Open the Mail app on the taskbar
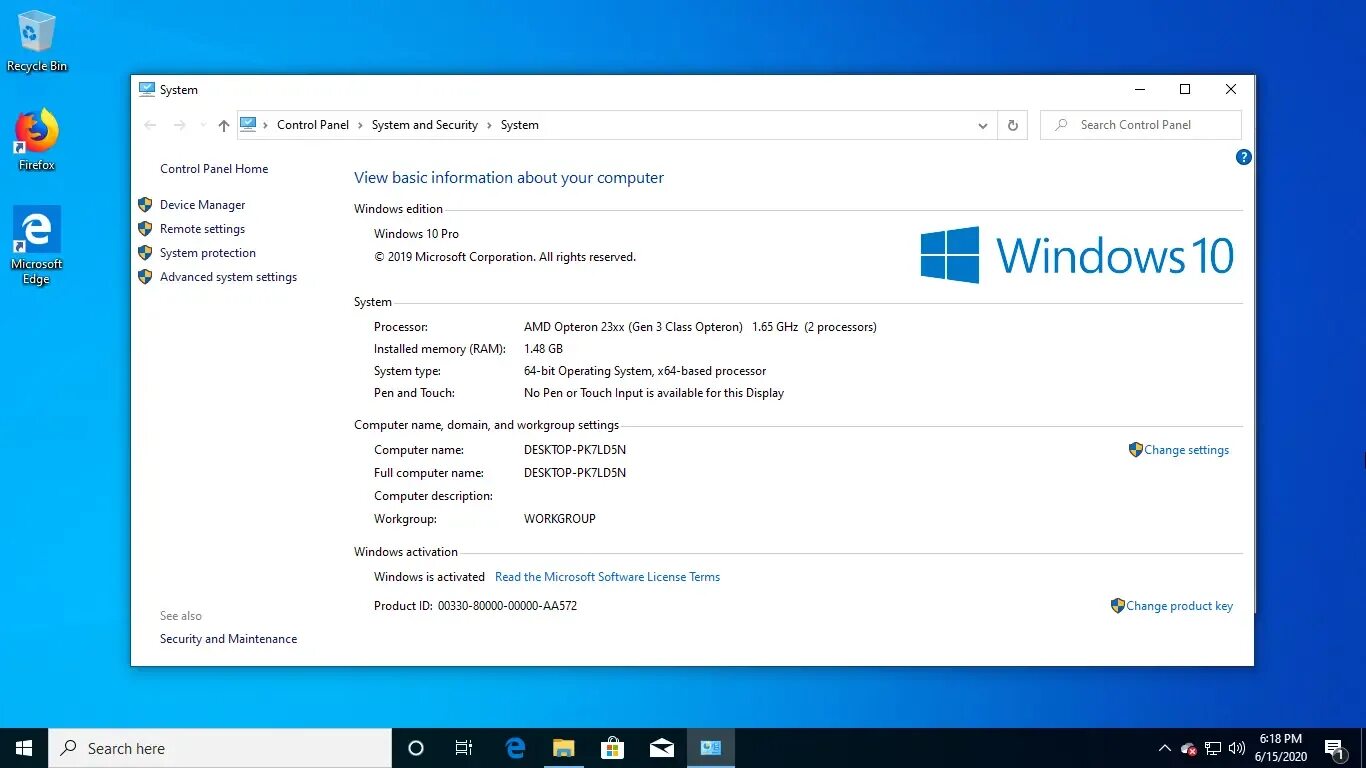The height and width of the screenshot is (768, 1366). pyautogui.click(x=661, y=748)
